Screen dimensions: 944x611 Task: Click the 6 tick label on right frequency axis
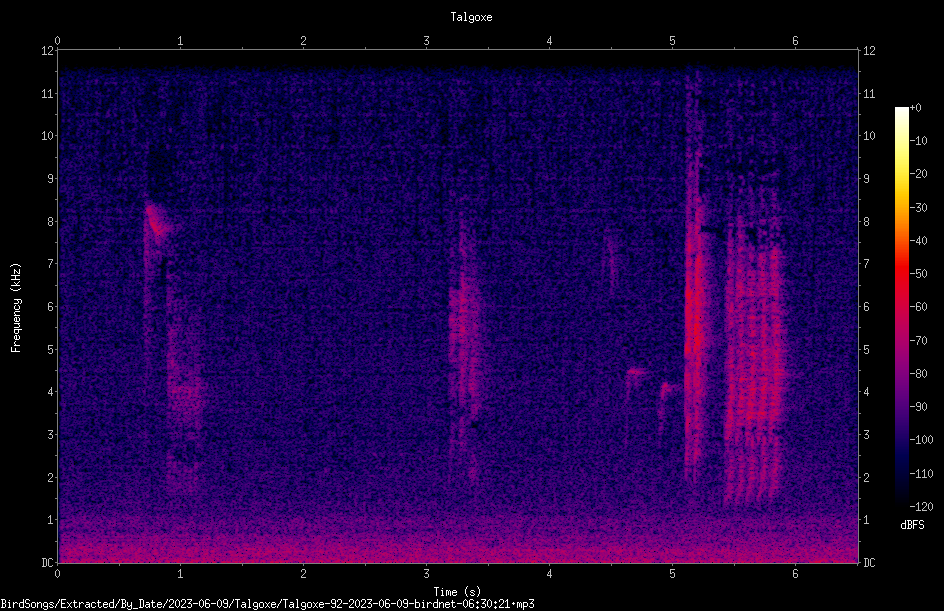pyautogui.click(x=866, y=307)
